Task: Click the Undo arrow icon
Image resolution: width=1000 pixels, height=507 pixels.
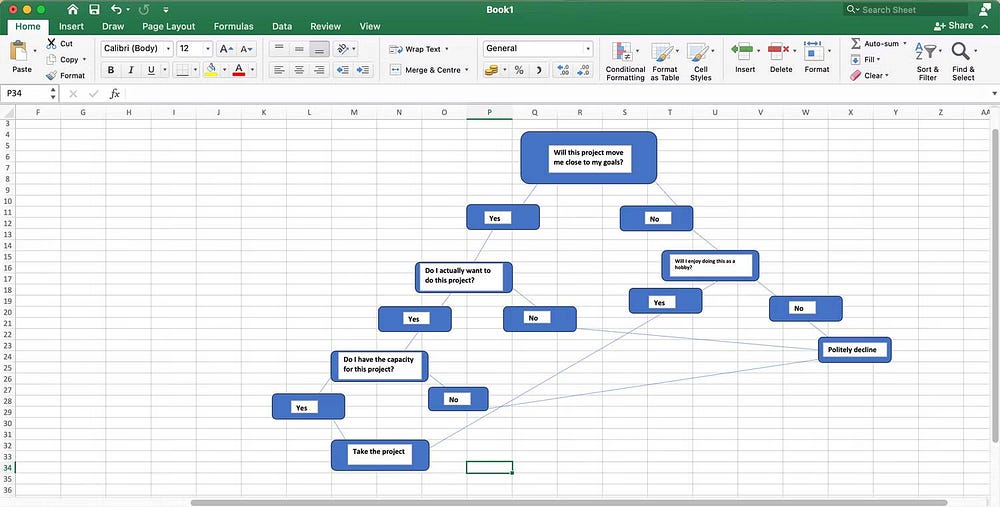Action: click(116, 10)
